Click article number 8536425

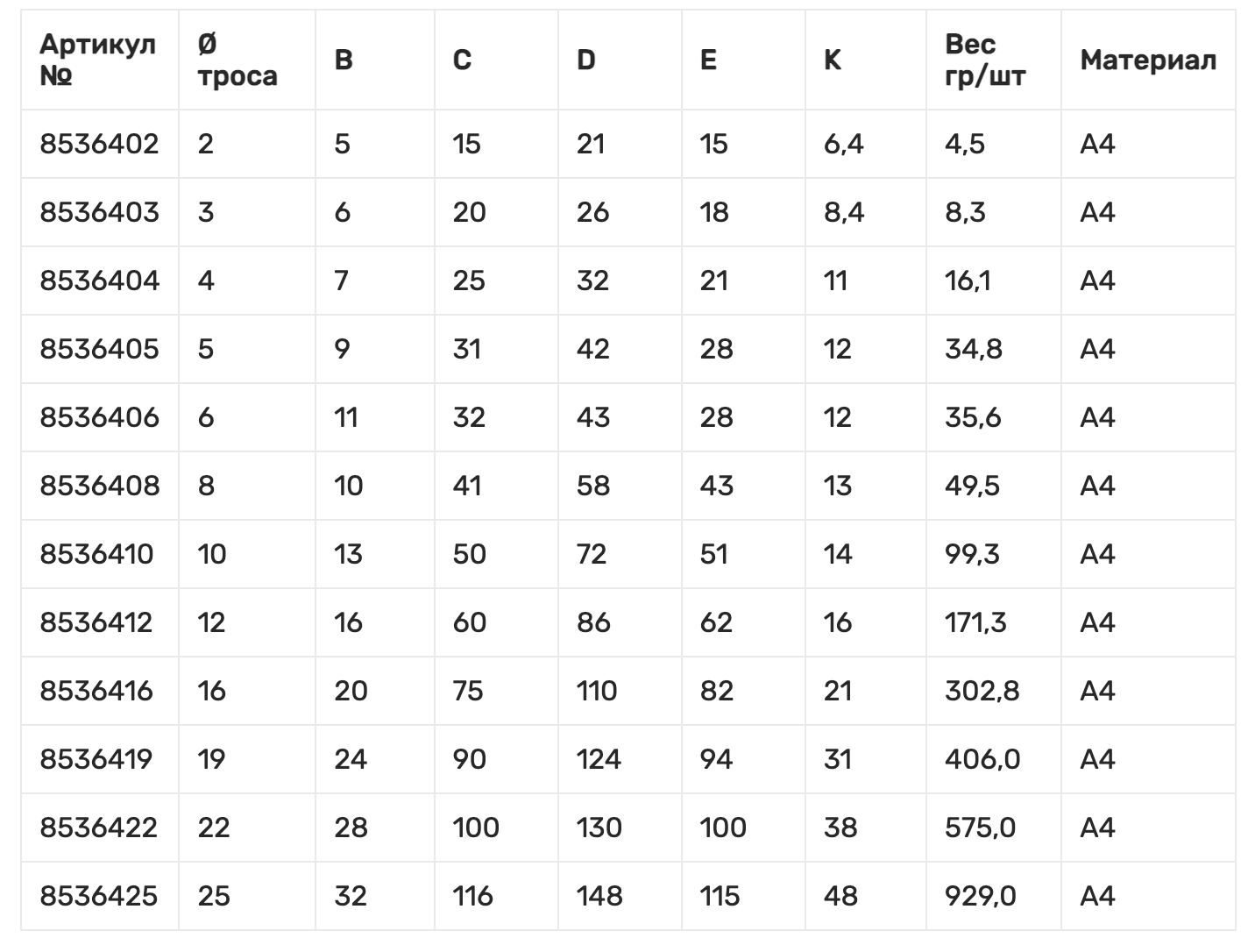click(99, 896)
